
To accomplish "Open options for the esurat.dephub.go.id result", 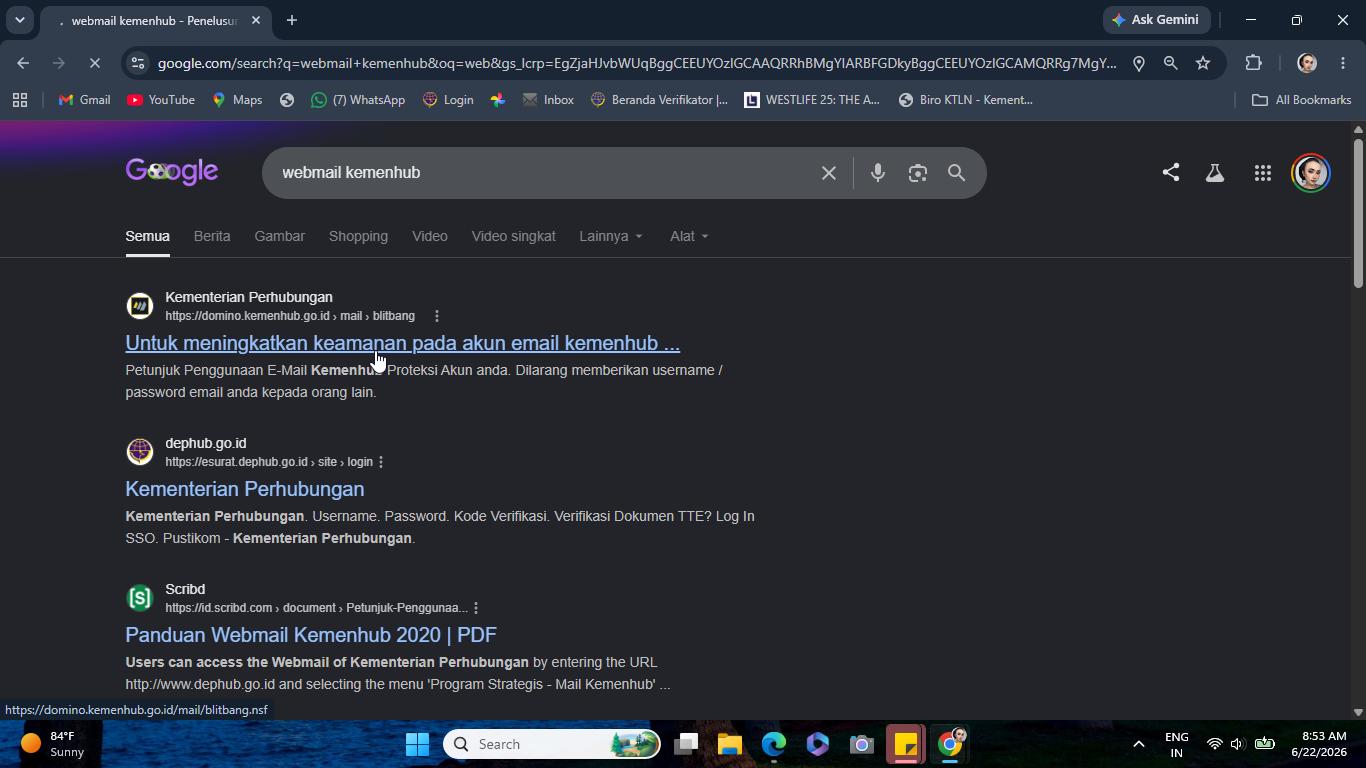I will click(x=381, y=462).
